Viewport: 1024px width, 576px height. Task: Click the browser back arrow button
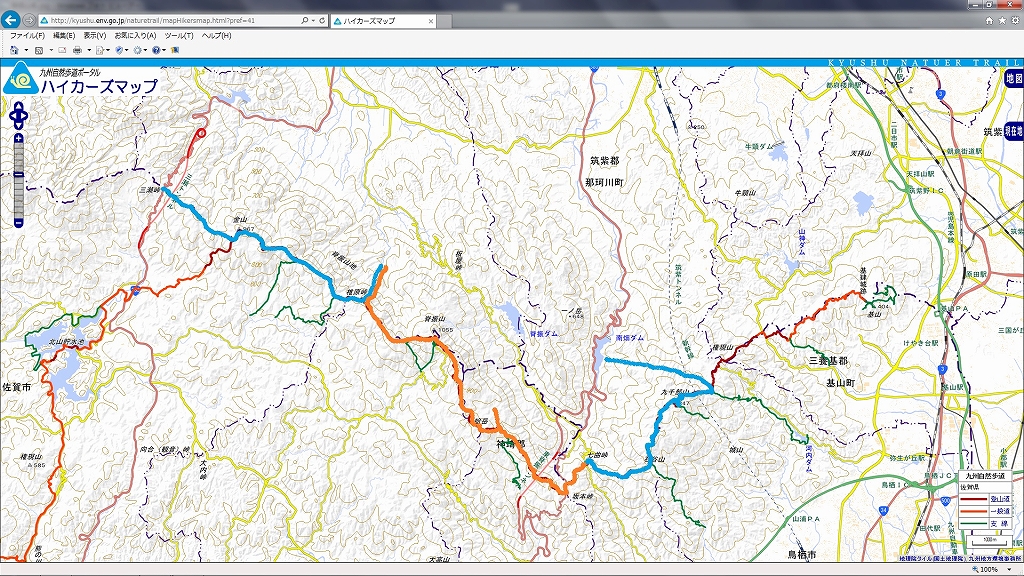10,20
